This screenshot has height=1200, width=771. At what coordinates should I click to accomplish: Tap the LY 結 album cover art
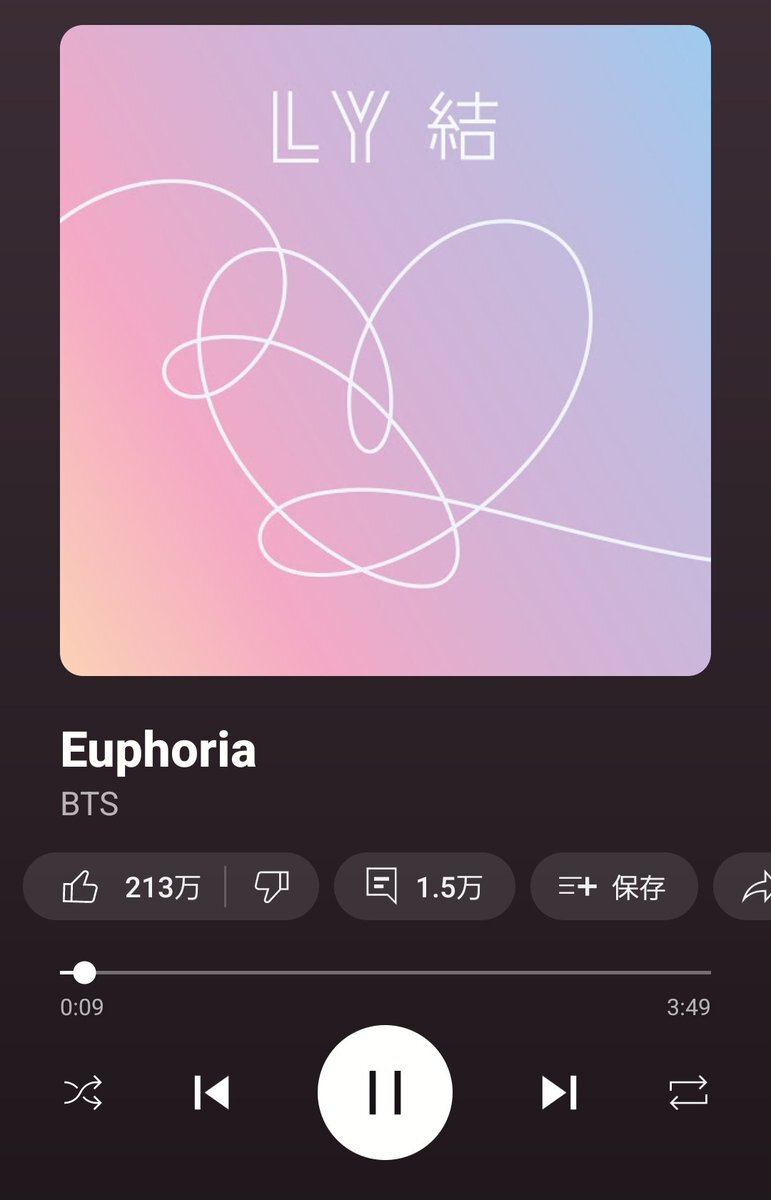[x=385, y=350]
